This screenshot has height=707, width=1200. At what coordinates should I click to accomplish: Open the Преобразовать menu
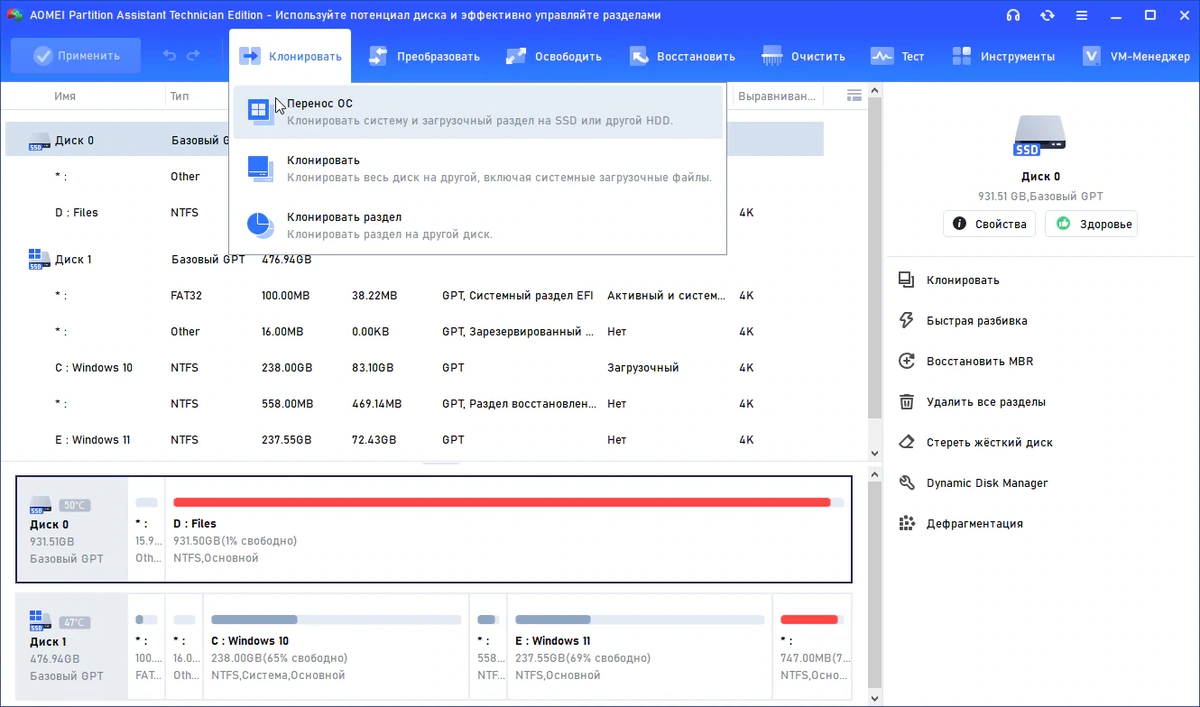pos(424,56)
